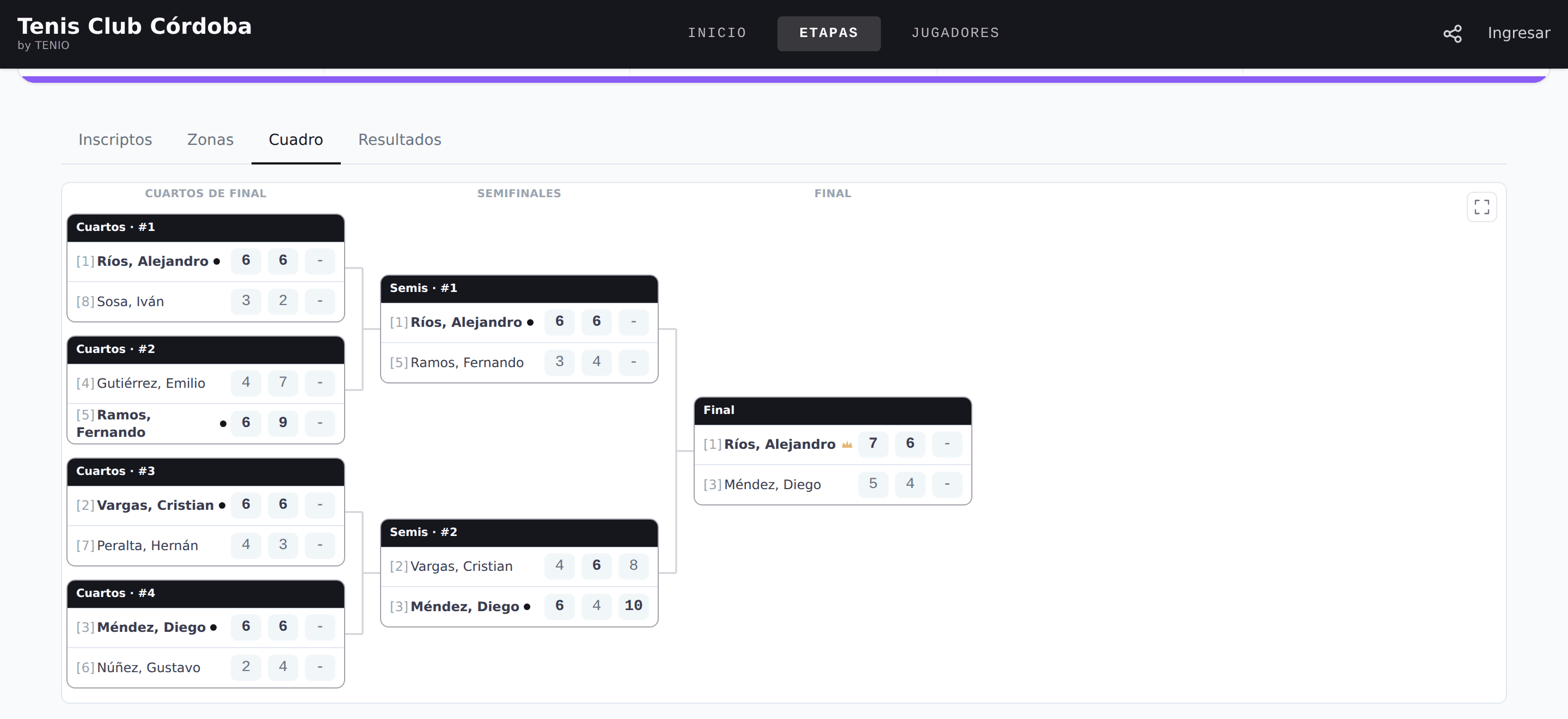Screen dimensions: 1568x719
Task: Click the Cuartos · #4 match header
Action: (x=206, y=594)
